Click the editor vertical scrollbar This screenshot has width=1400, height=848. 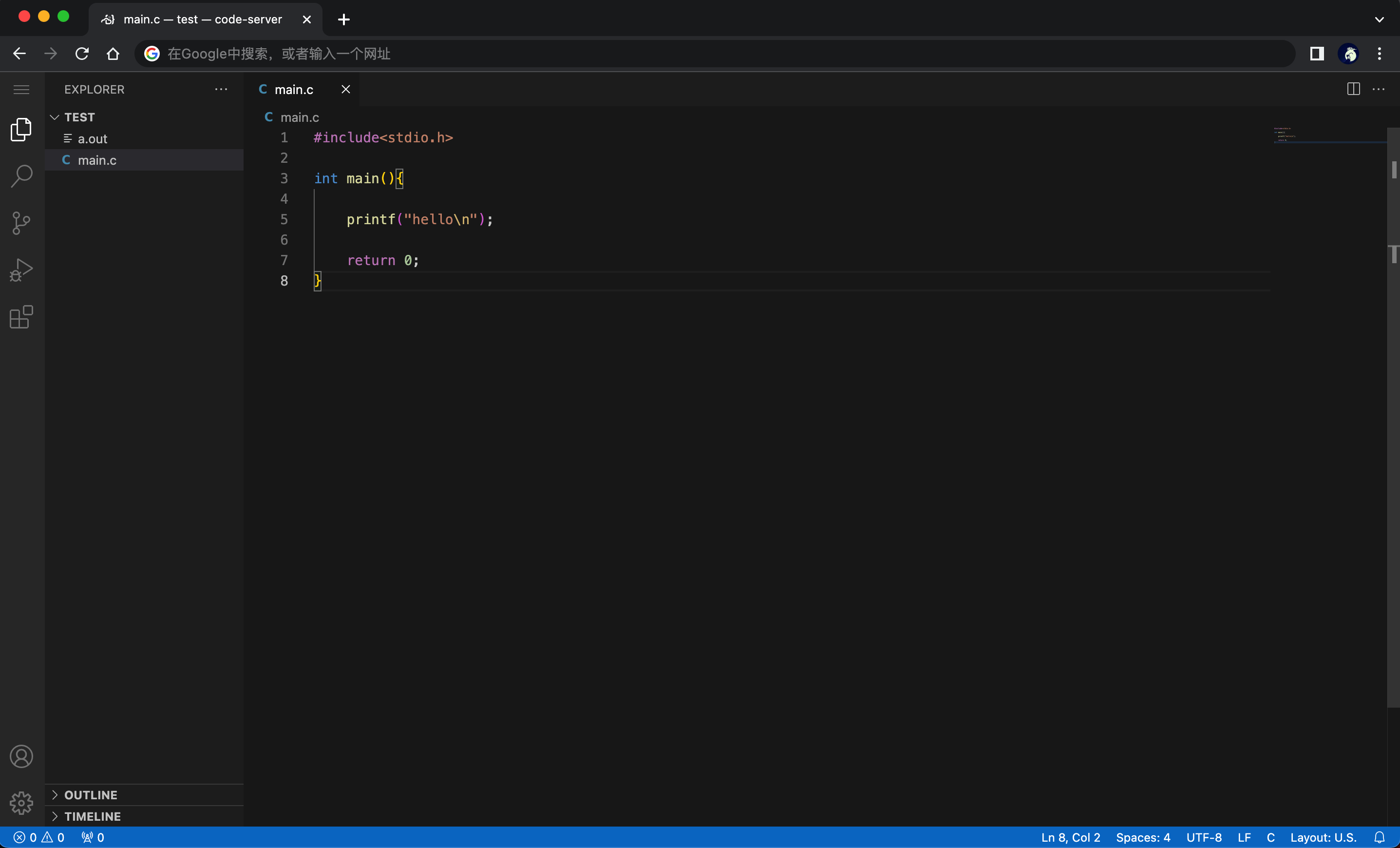click(x=1393, y=418)
